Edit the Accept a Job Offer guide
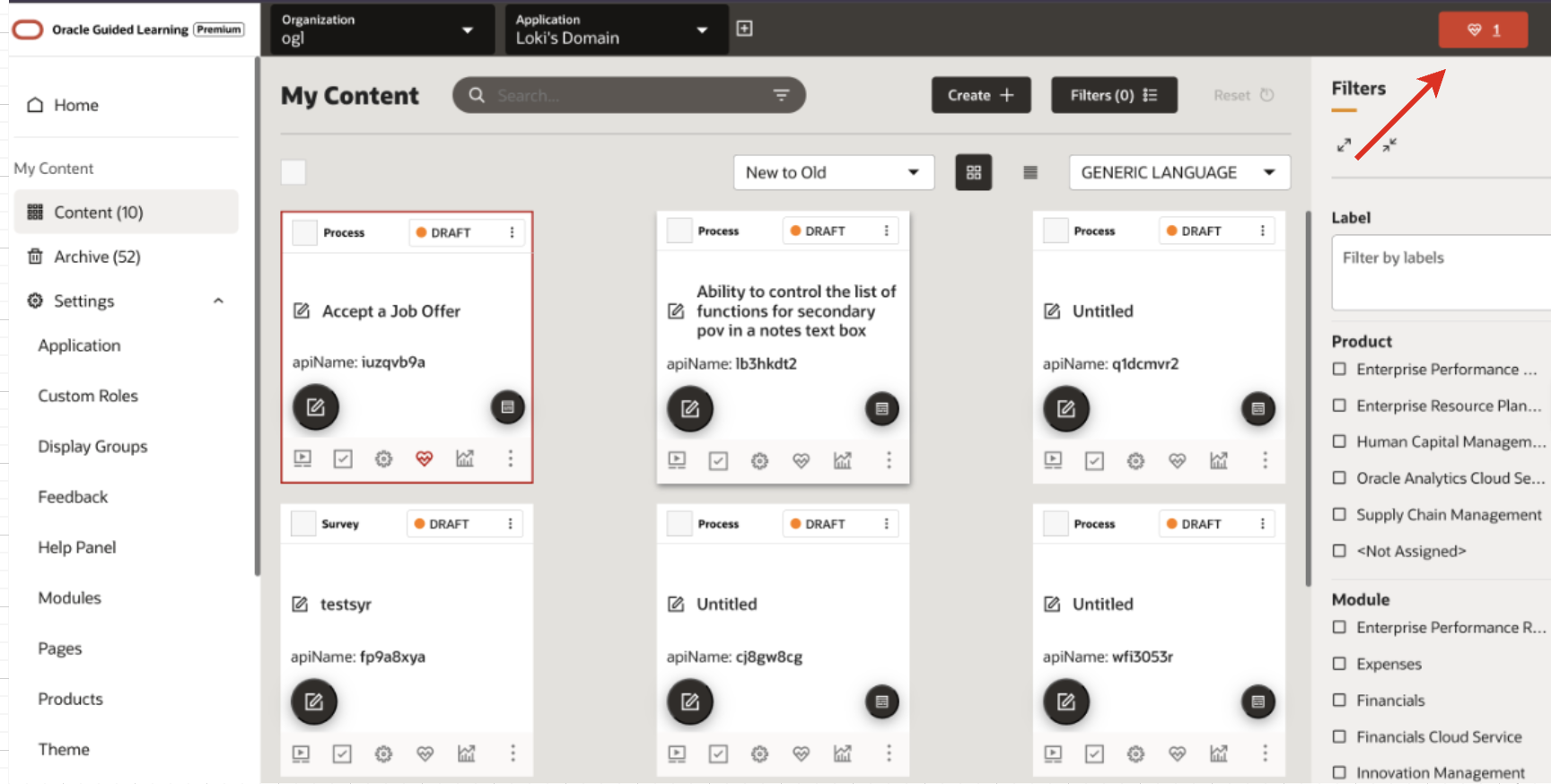 coord(315,407)
